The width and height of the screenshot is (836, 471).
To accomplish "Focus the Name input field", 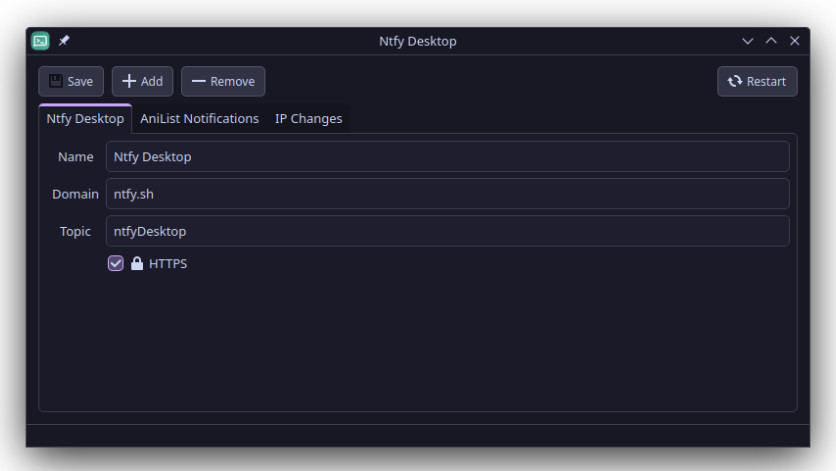I will [448, 157].
